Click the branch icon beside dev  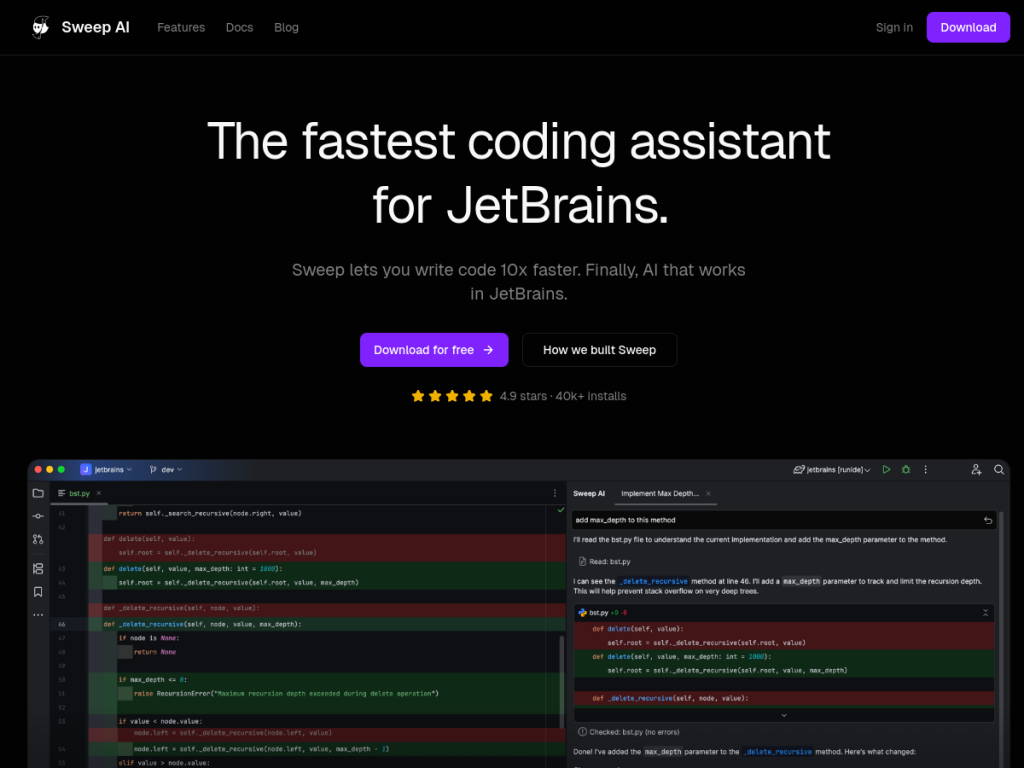pyautogui.click(x=153, y=470)
